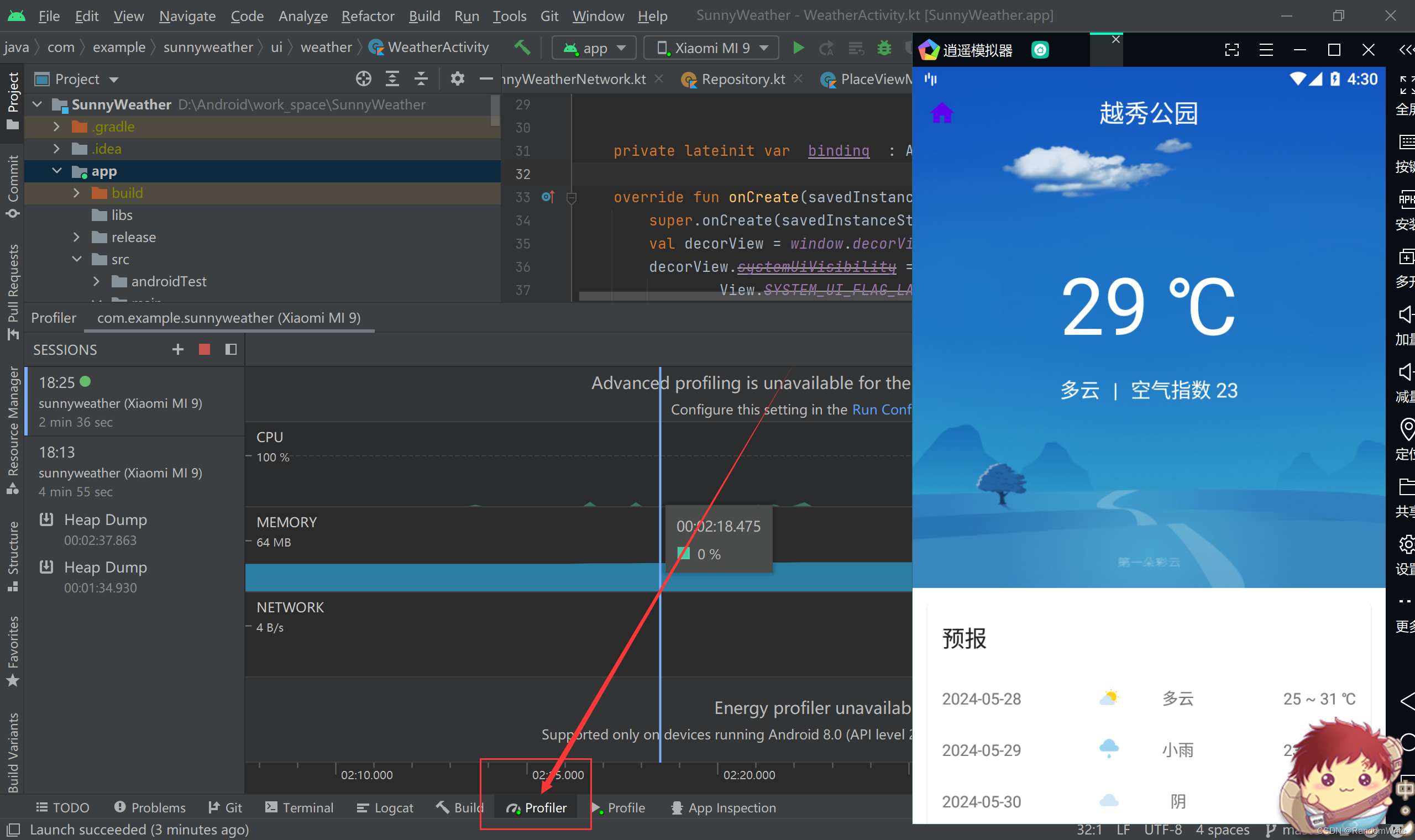Image resolution: width=1415 pixels, height=840 pixels.
Task: Stop the current profiling session
Action: pyautogui.click(x=205, y=349)
